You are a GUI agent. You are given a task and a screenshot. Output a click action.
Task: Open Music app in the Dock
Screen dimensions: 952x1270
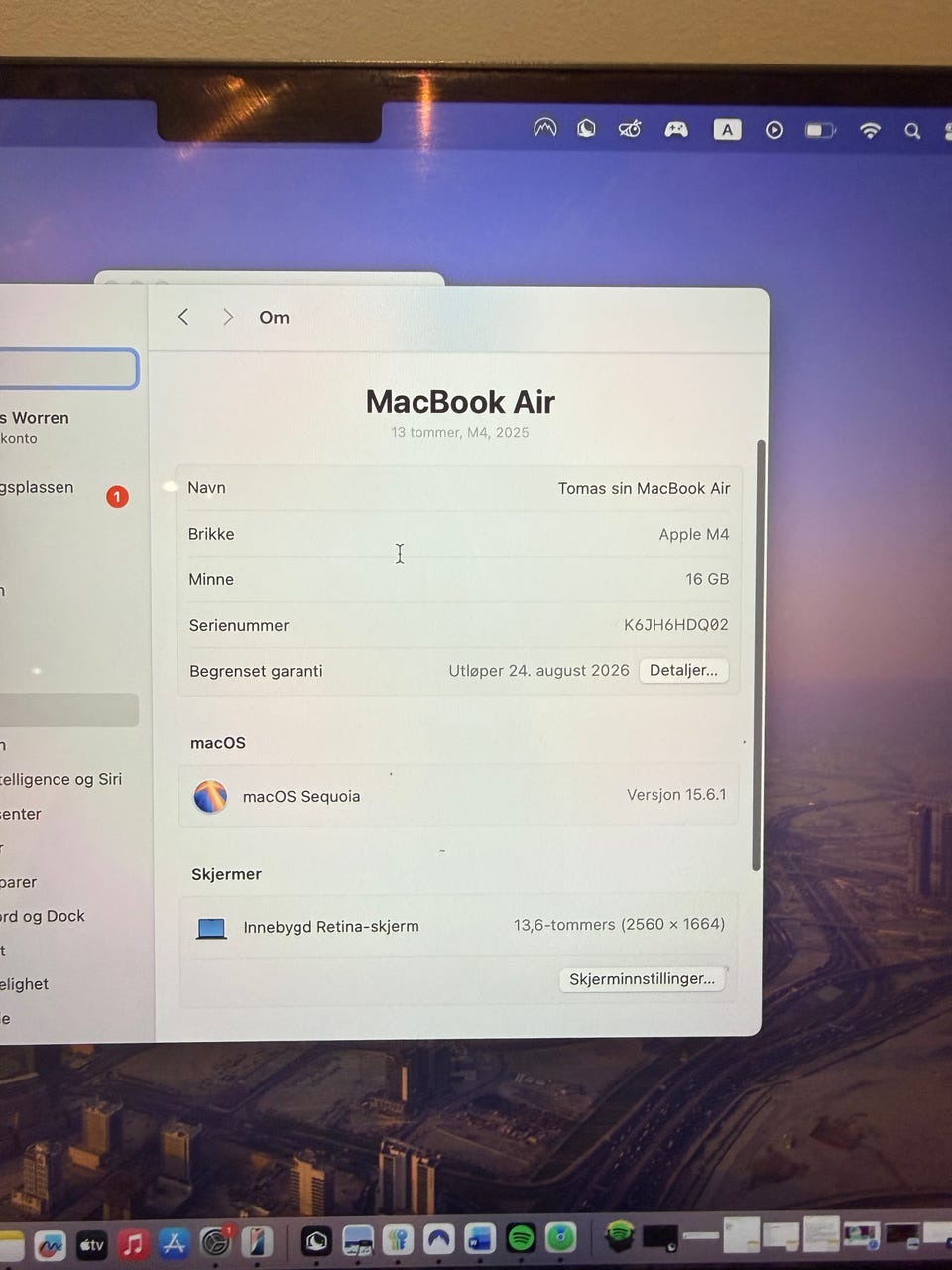[x=133, y=1243]
